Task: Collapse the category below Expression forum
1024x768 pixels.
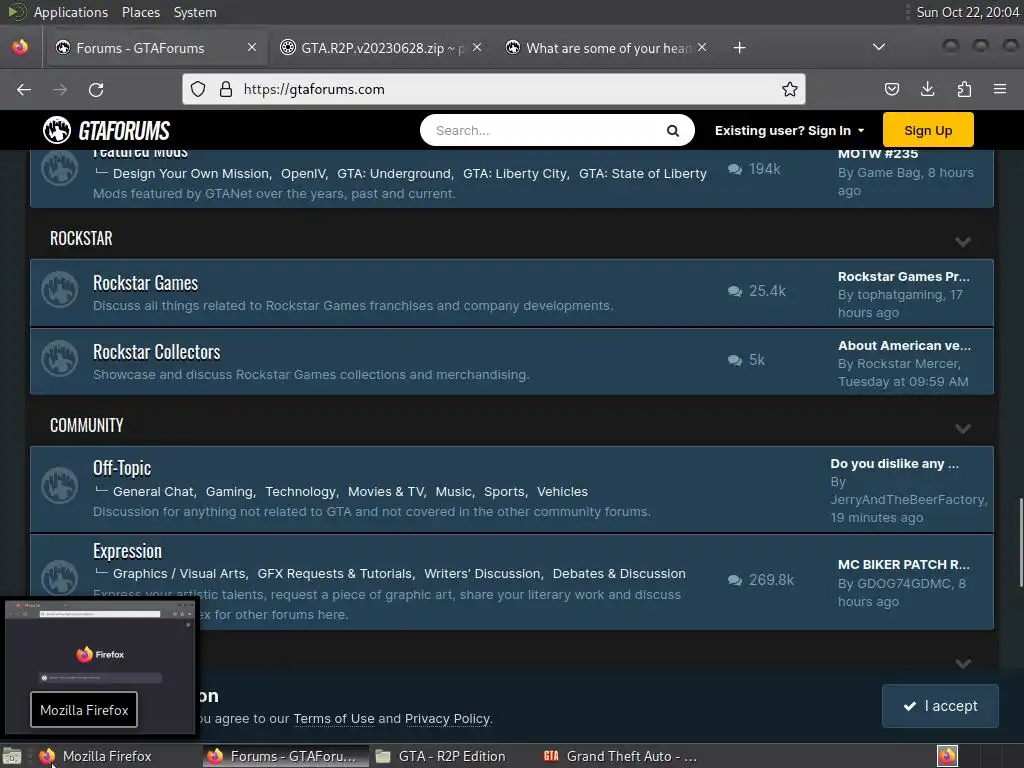Action: [x=963, y=664]
